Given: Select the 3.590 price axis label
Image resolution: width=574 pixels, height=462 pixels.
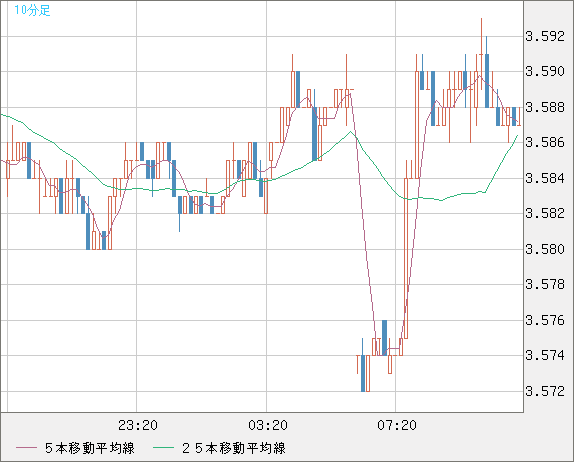Looking at the screenshot, I should pyautogui.click(x=545, y=71).
